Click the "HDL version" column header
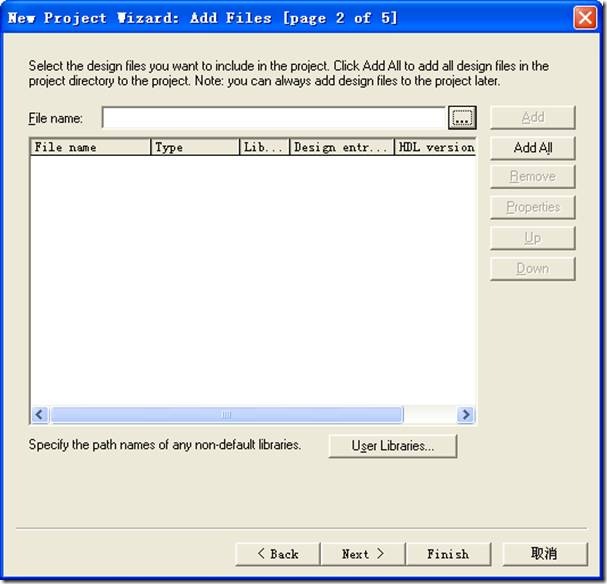This screenshot has height=584, width=607. 435,147
